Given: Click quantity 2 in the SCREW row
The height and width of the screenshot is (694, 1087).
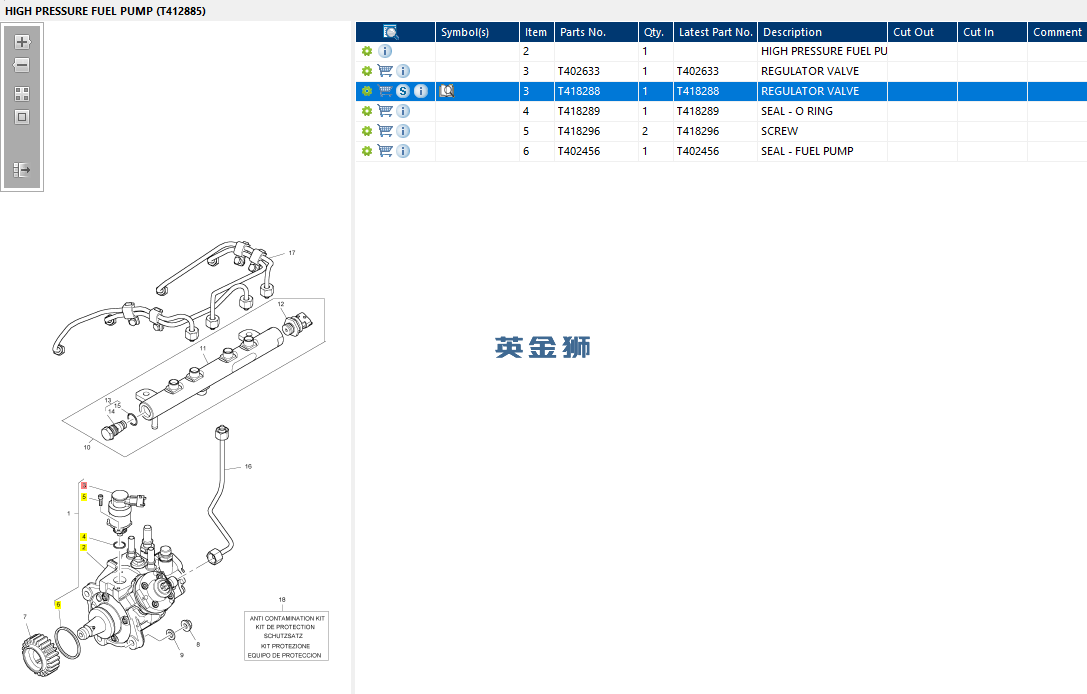Looking at the screenshot, I should (656, 131).
